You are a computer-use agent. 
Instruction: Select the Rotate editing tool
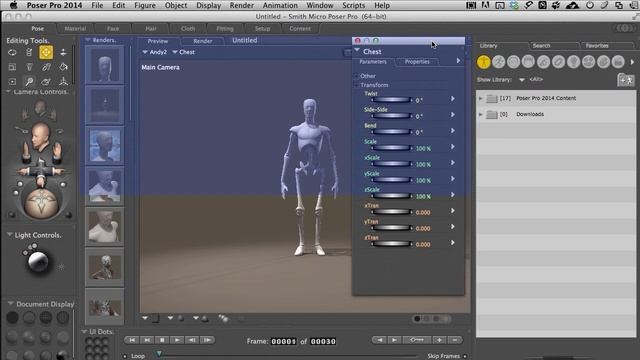pyautogui.click(x=12, y=52)
